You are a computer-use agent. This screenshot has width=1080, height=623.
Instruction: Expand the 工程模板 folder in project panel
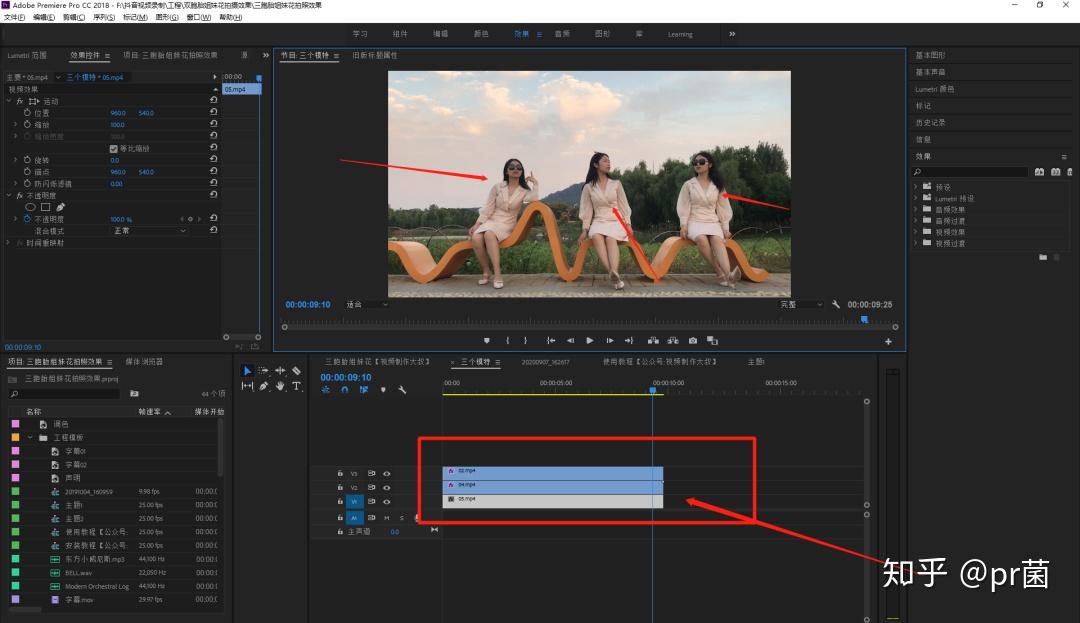31,438
